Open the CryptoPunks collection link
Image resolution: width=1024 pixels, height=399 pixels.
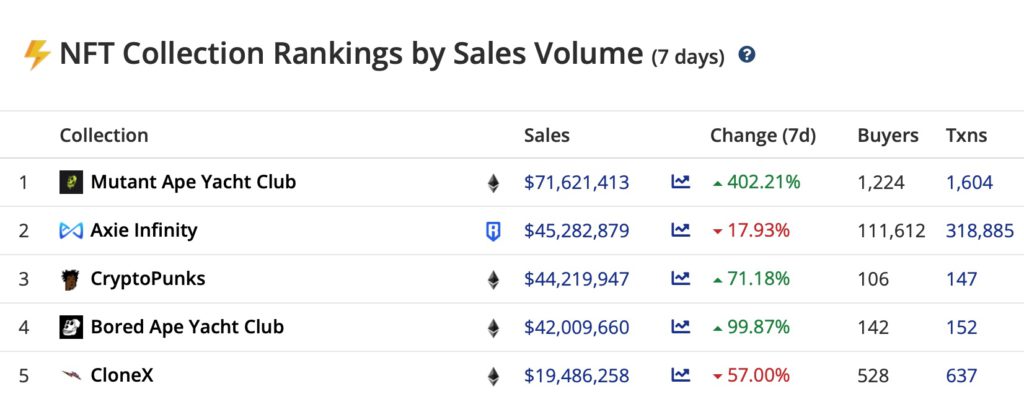click(148, 279)
